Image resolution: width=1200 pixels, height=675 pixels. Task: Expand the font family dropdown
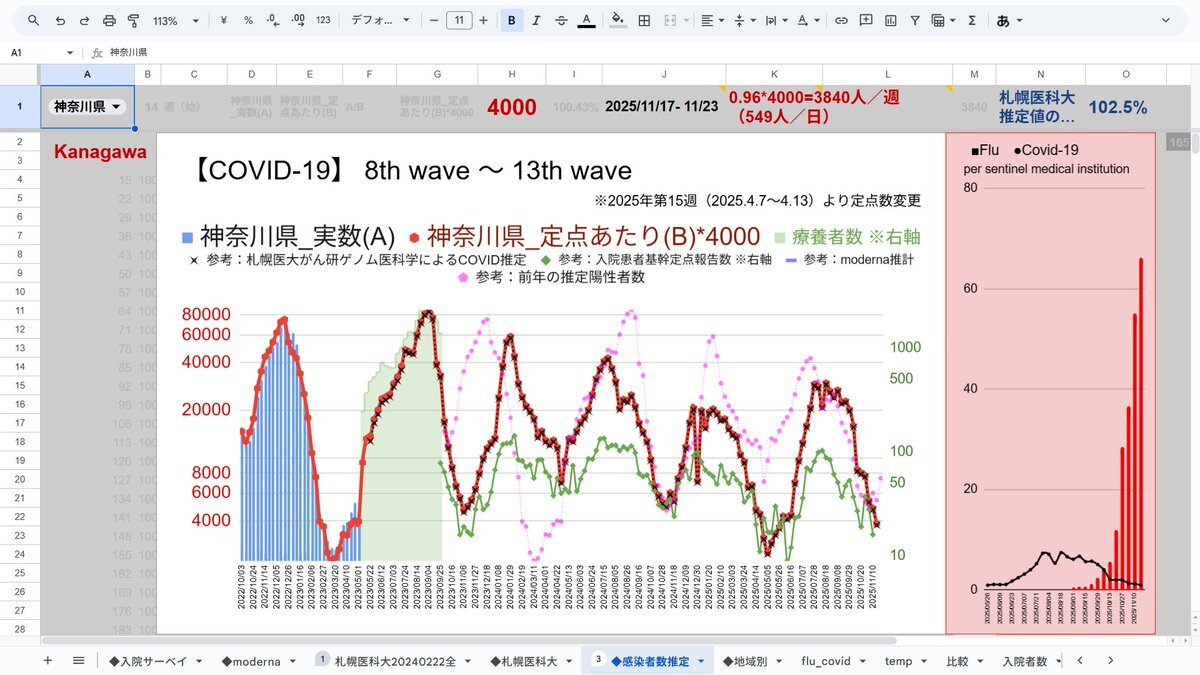(381, 20)
